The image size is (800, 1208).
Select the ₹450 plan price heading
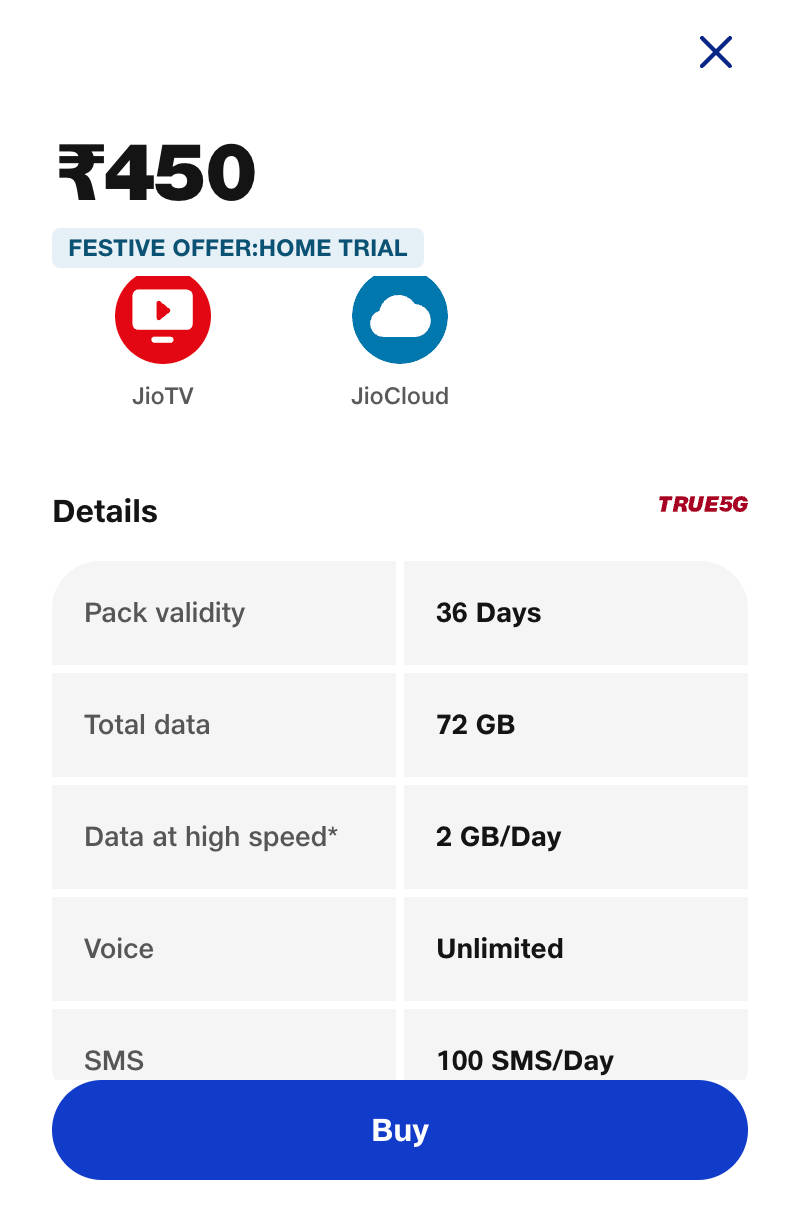[156, 173]
